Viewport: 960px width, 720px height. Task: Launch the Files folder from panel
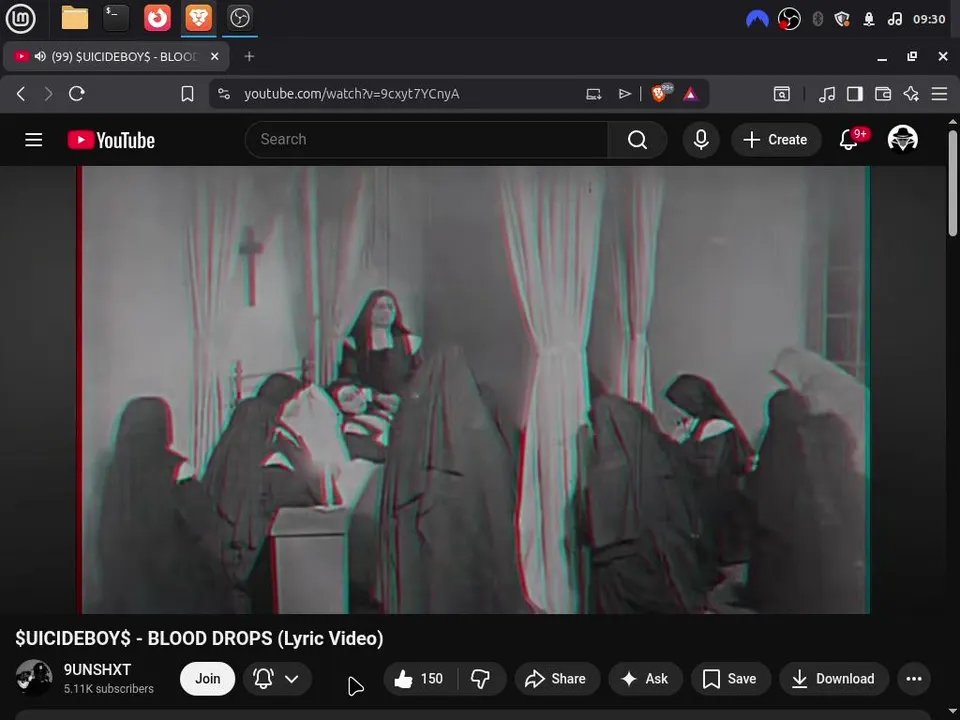coord(75,18)
